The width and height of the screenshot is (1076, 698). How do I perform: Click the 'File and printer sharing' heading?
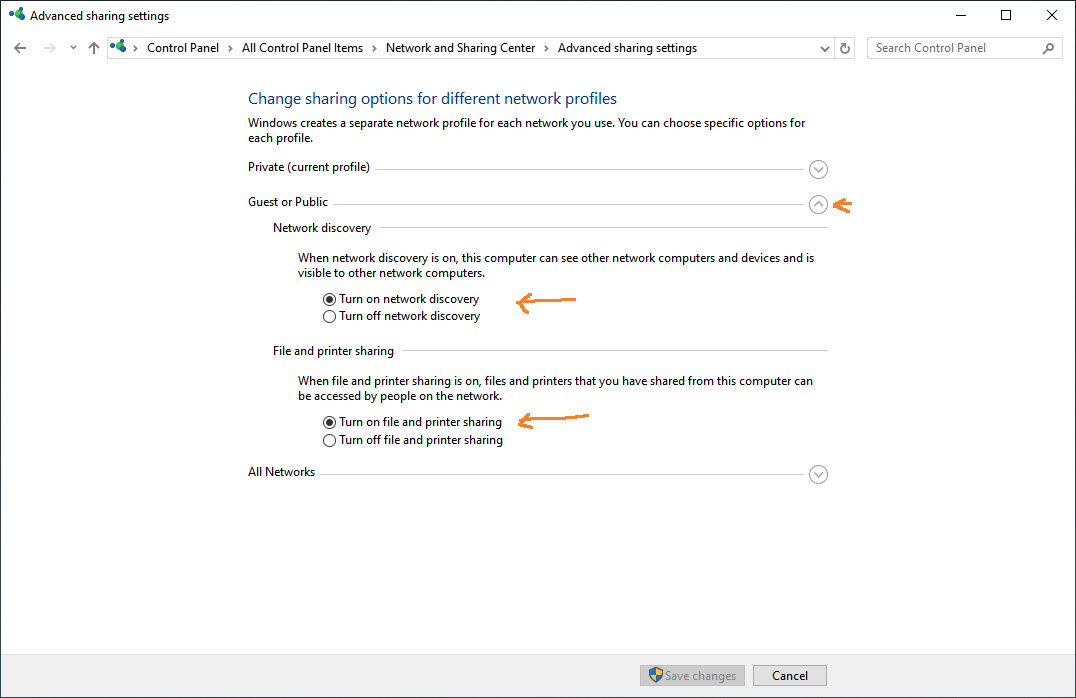(334, 351)
